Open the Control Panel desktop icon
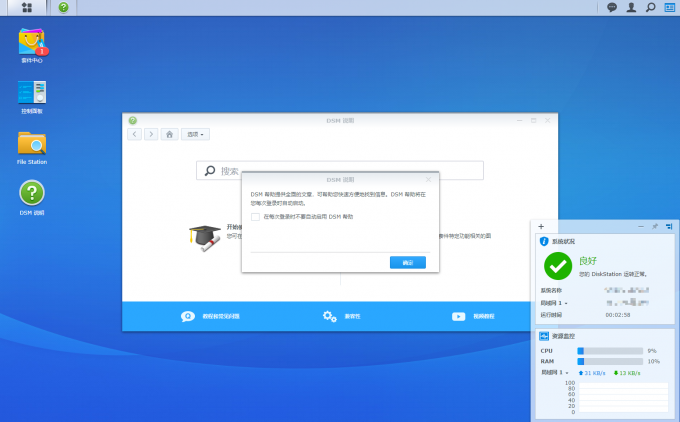 pyautogui.click(x=32, y=97)
